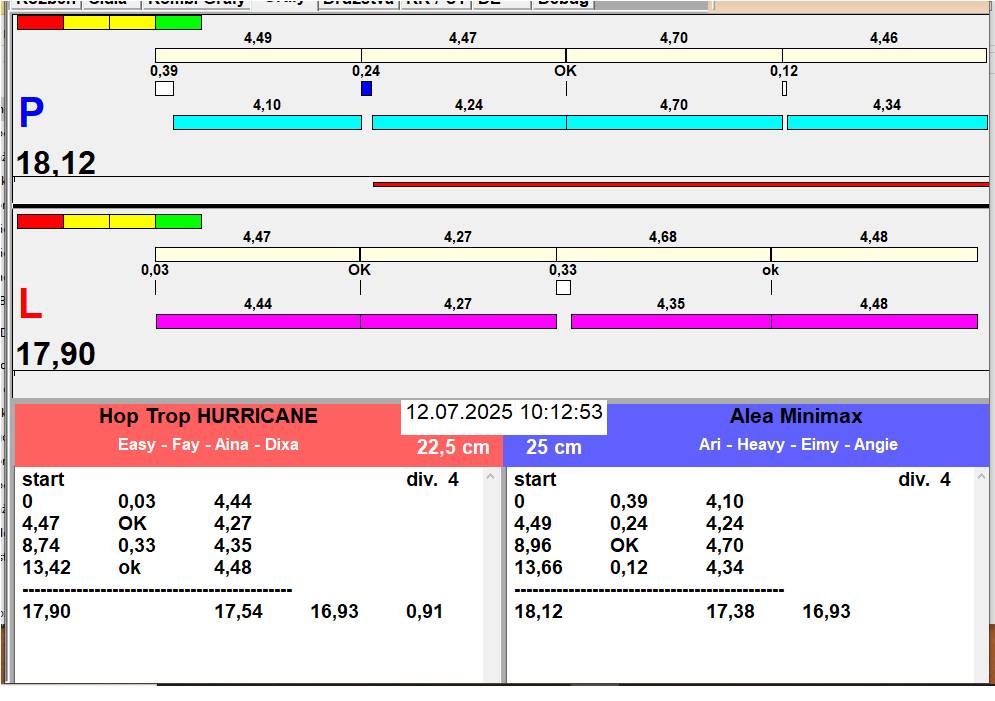Click div. 4 in the Alea Minimax table
This screenshot has width=995, height=701.
pyautogui.click(x=924, y=480)
